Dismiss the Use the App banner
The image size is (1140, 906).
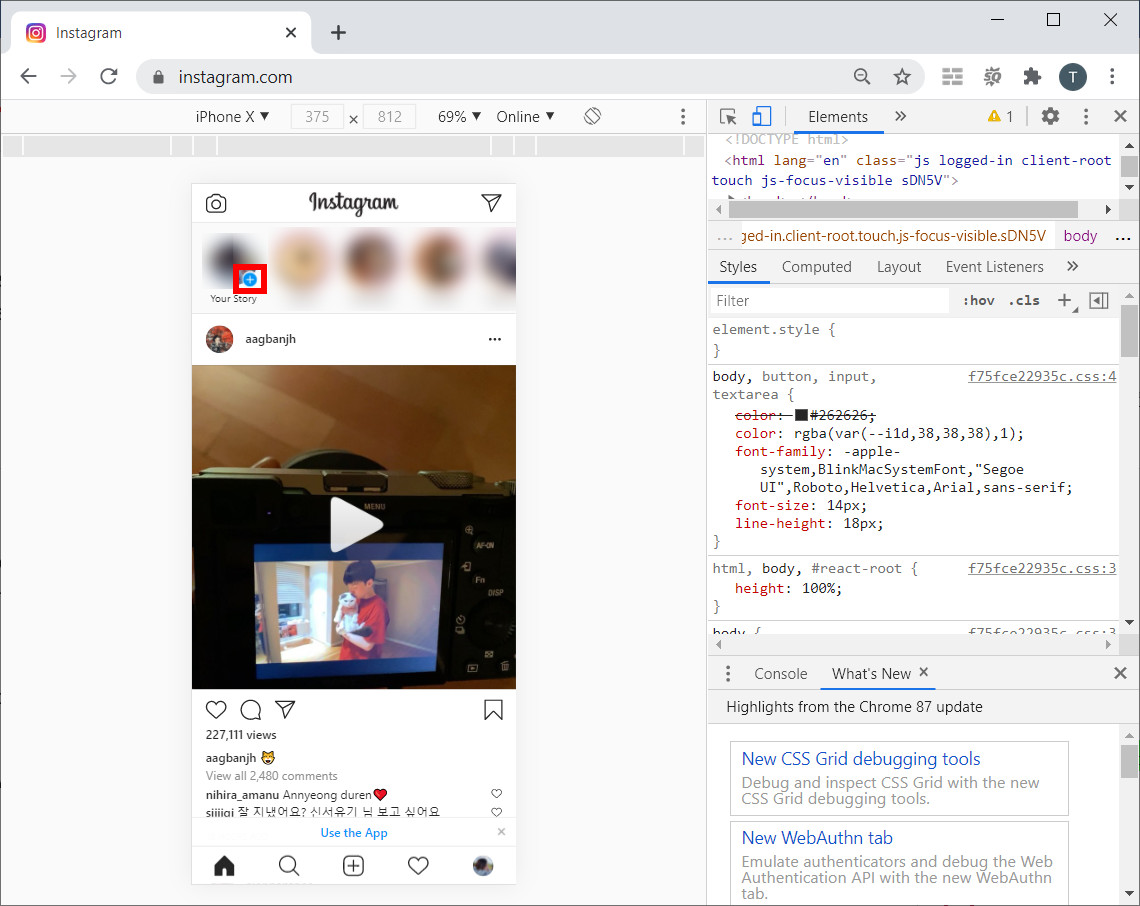coord(502,832)
